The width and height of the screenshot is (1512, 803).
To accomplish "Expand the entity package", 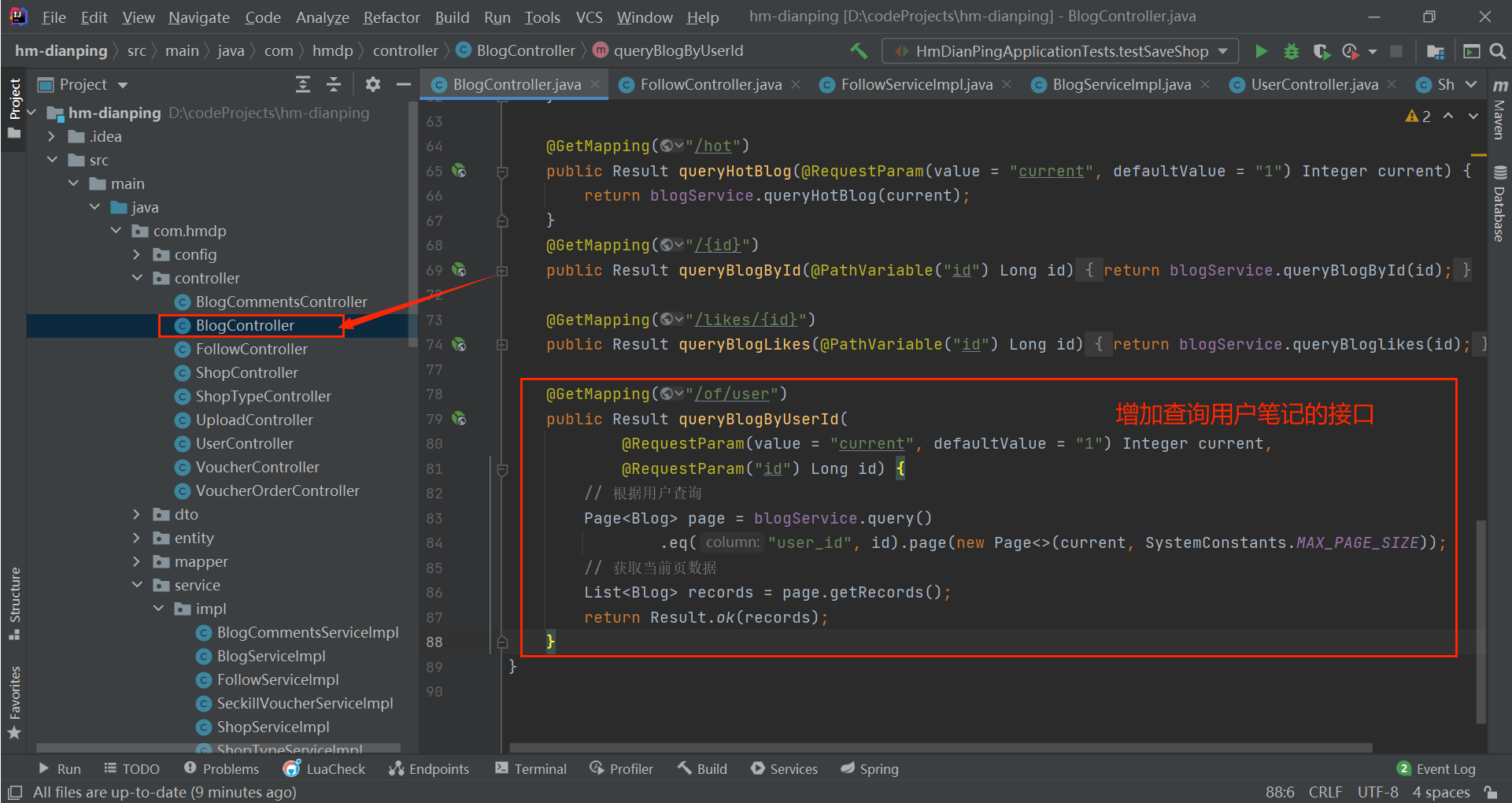I will click(x=137, y=538).
